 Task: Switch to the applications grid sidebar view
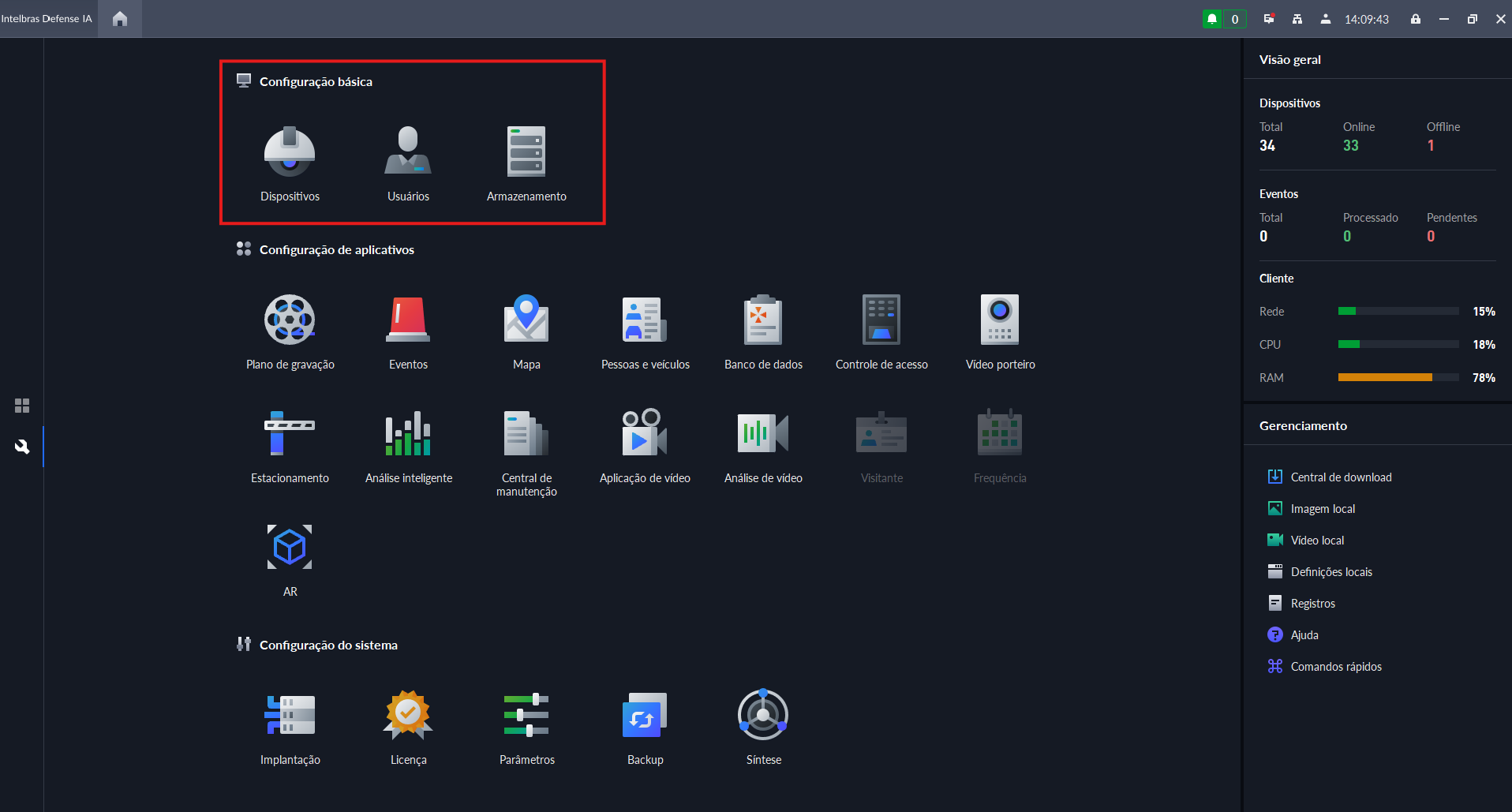click(22, 406)
